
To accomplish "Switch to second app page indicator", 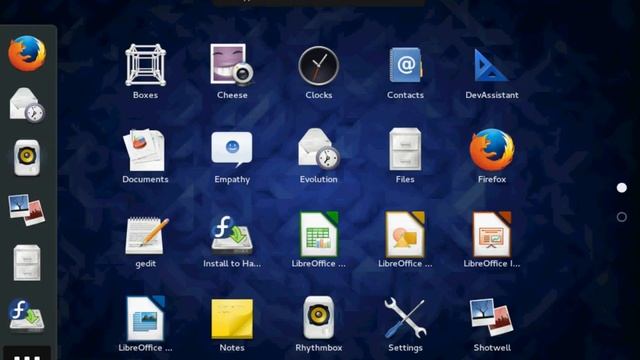I will [622, 217].
